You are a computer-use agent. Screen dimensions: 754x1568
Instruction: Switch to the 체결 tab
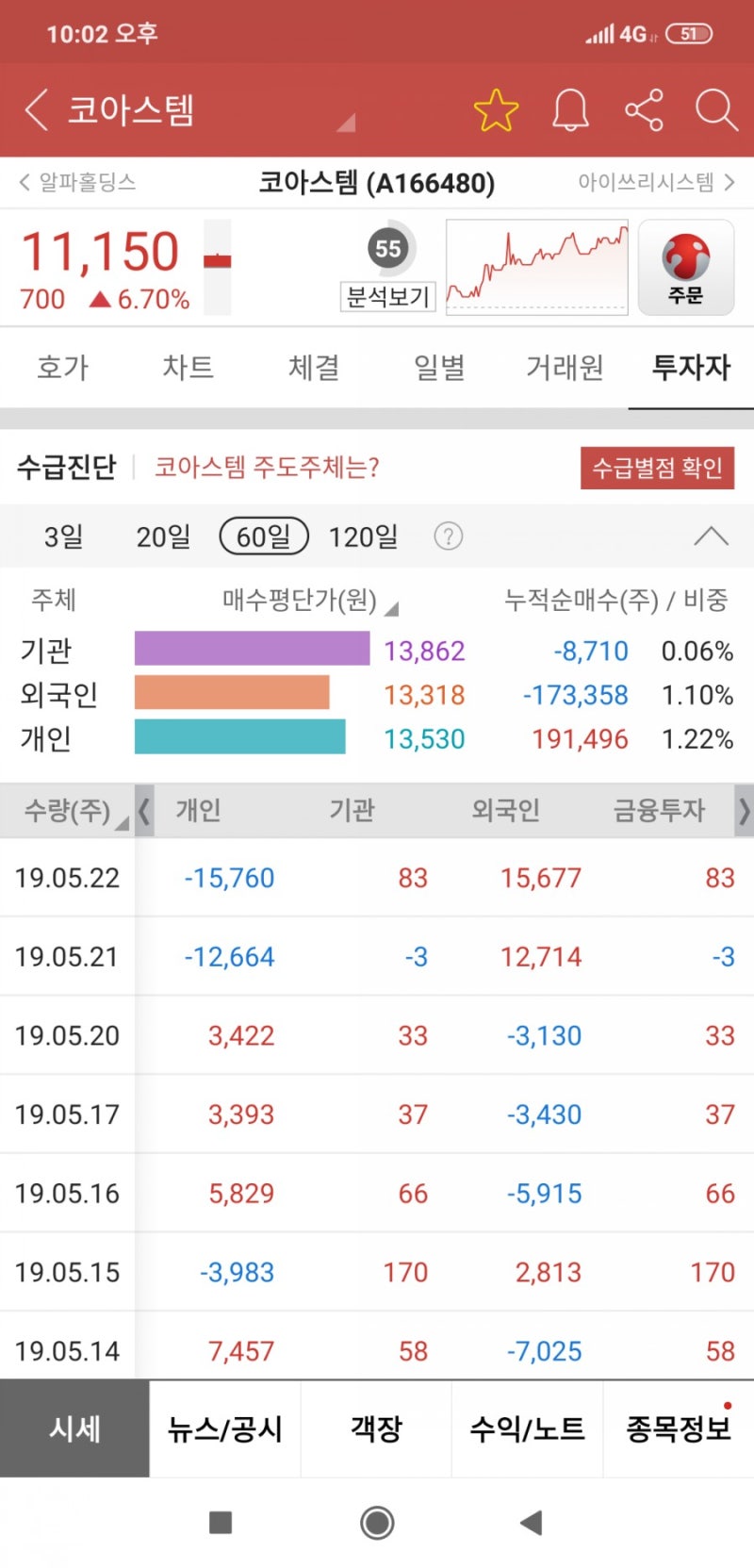click(x=314, y=368)
